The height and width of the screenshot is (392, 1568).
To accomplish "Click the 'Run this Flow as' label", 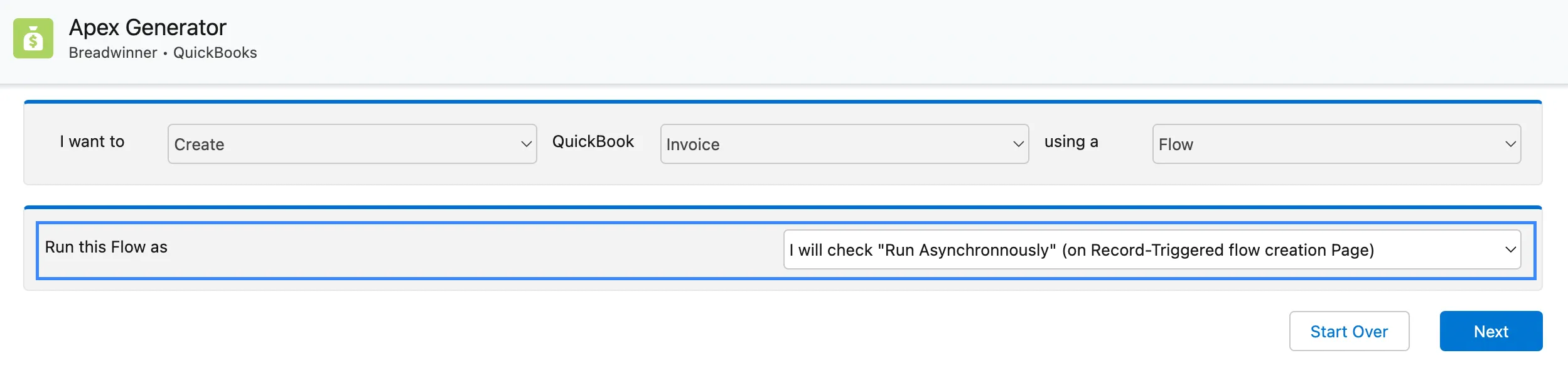I will (x=106, y=247).
